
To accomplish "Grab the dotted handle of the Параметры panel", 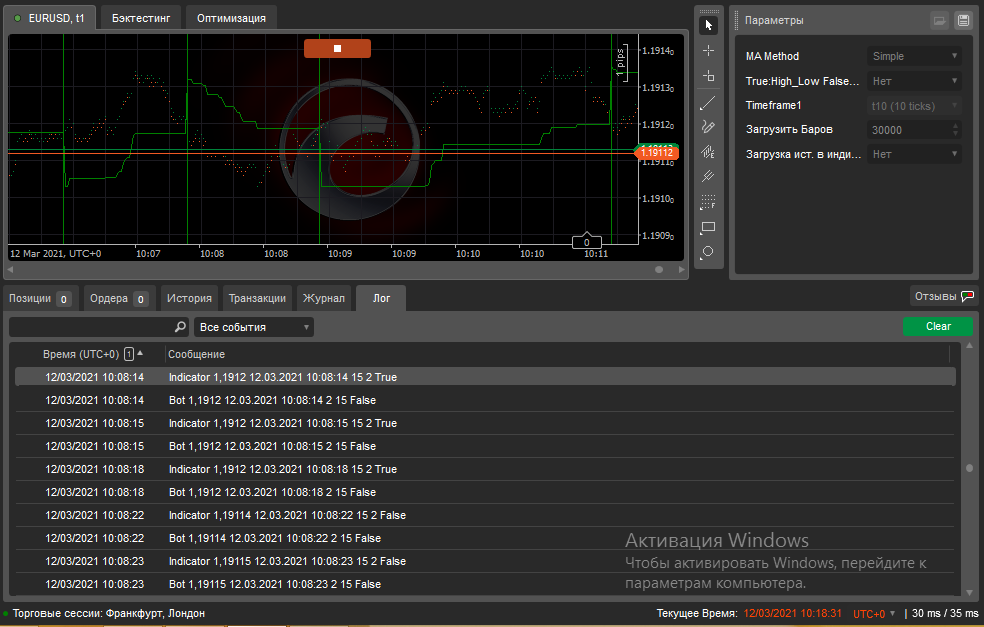I will (737, 21).
